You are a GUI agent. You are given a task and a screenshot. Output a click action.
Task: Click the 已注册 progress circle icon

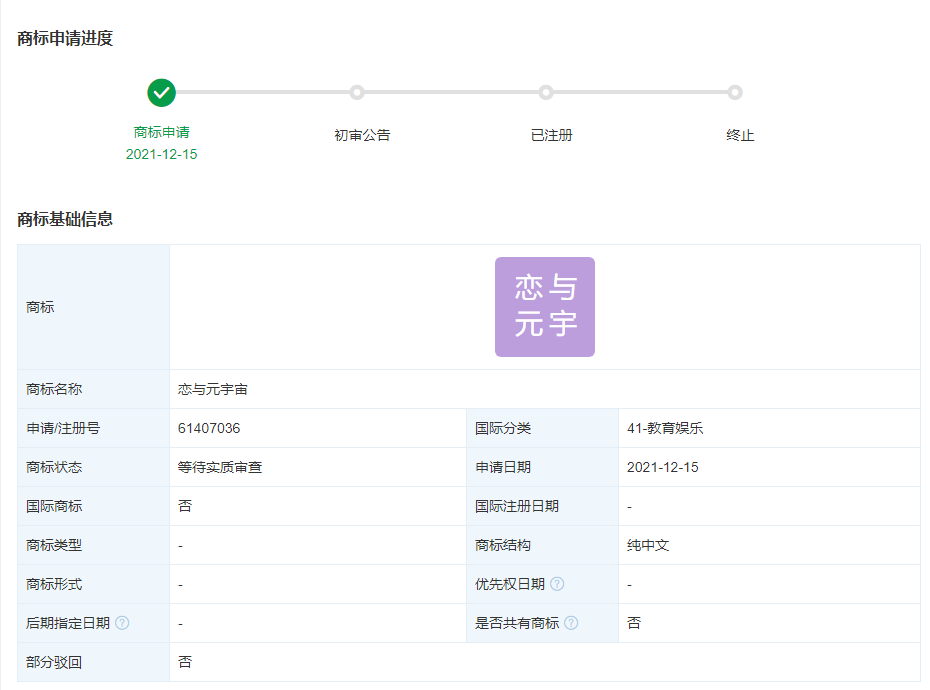point(545,91)
